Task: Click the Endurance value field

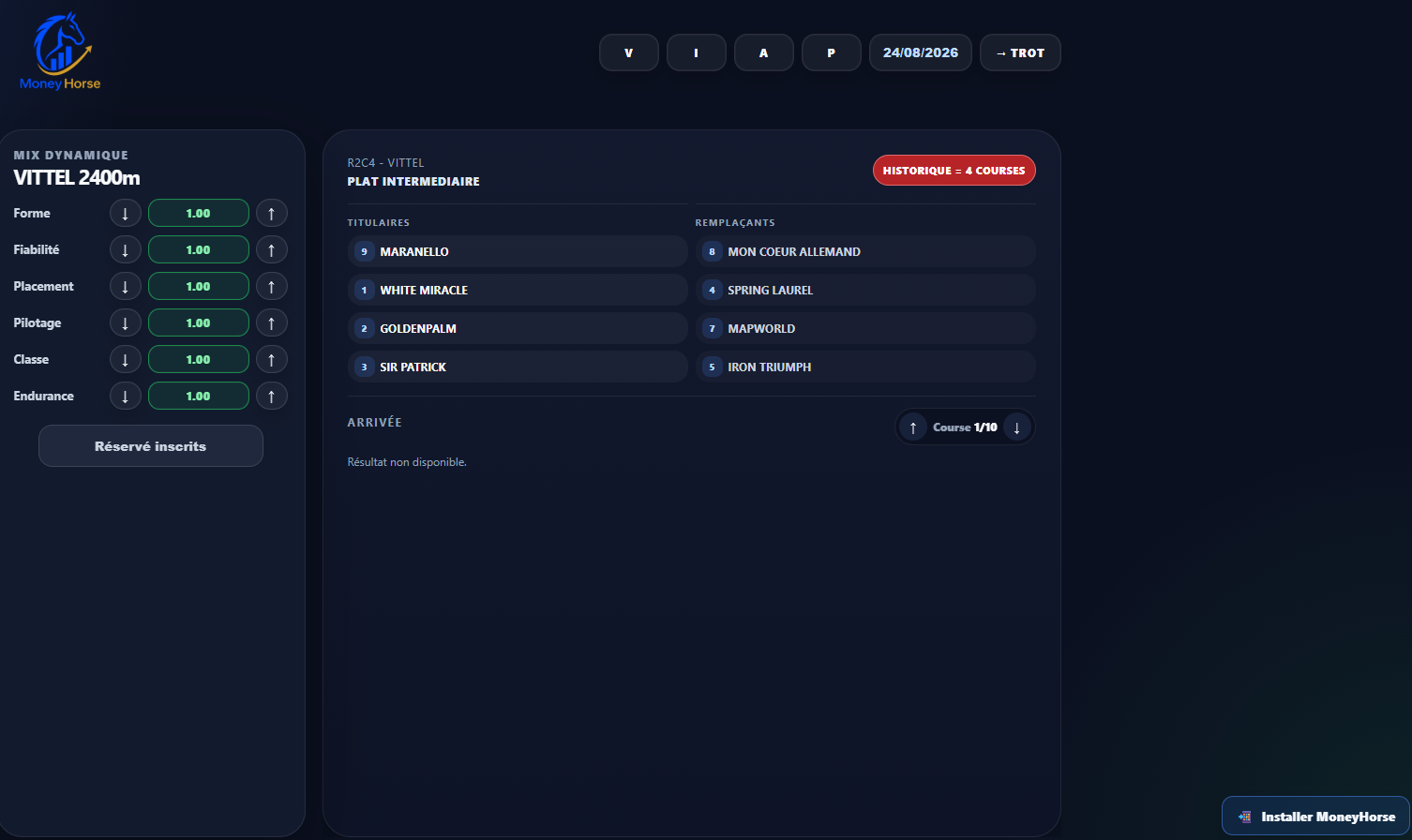Action: pos(199,396)
